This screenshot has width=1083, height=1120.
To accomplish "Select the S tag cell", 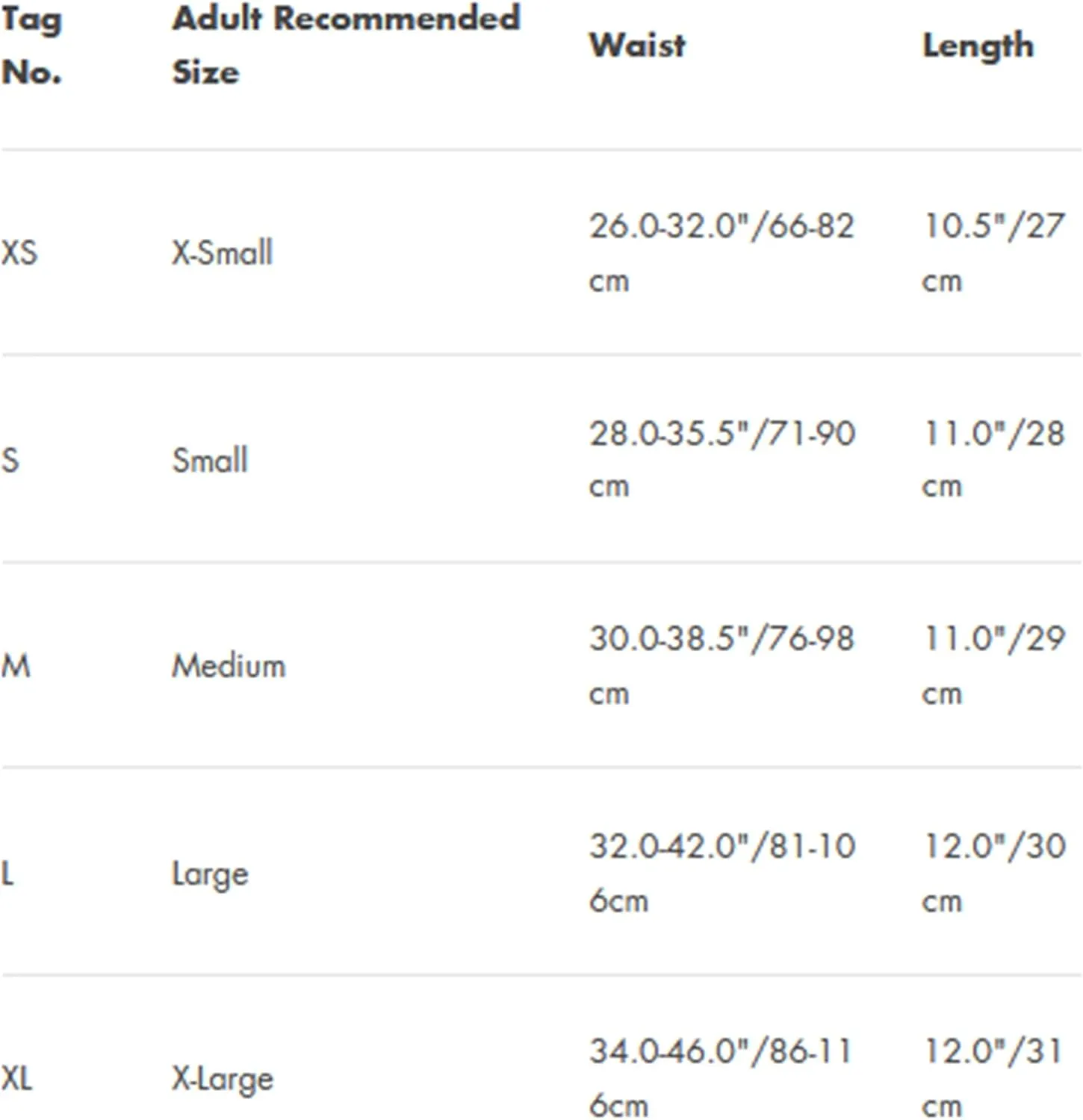I will 10,459.
